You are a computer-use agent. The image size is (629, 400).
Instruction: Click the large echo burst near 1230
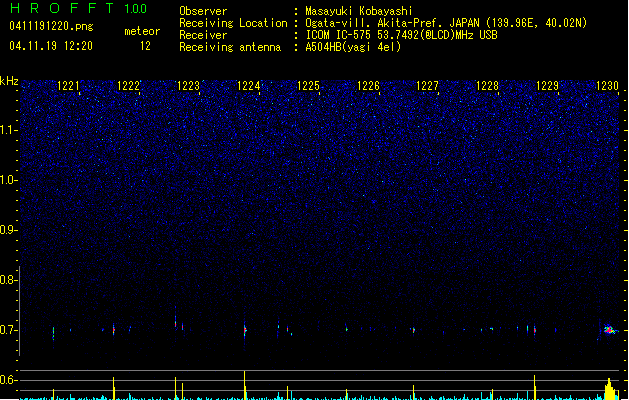(x=610, y=330)
